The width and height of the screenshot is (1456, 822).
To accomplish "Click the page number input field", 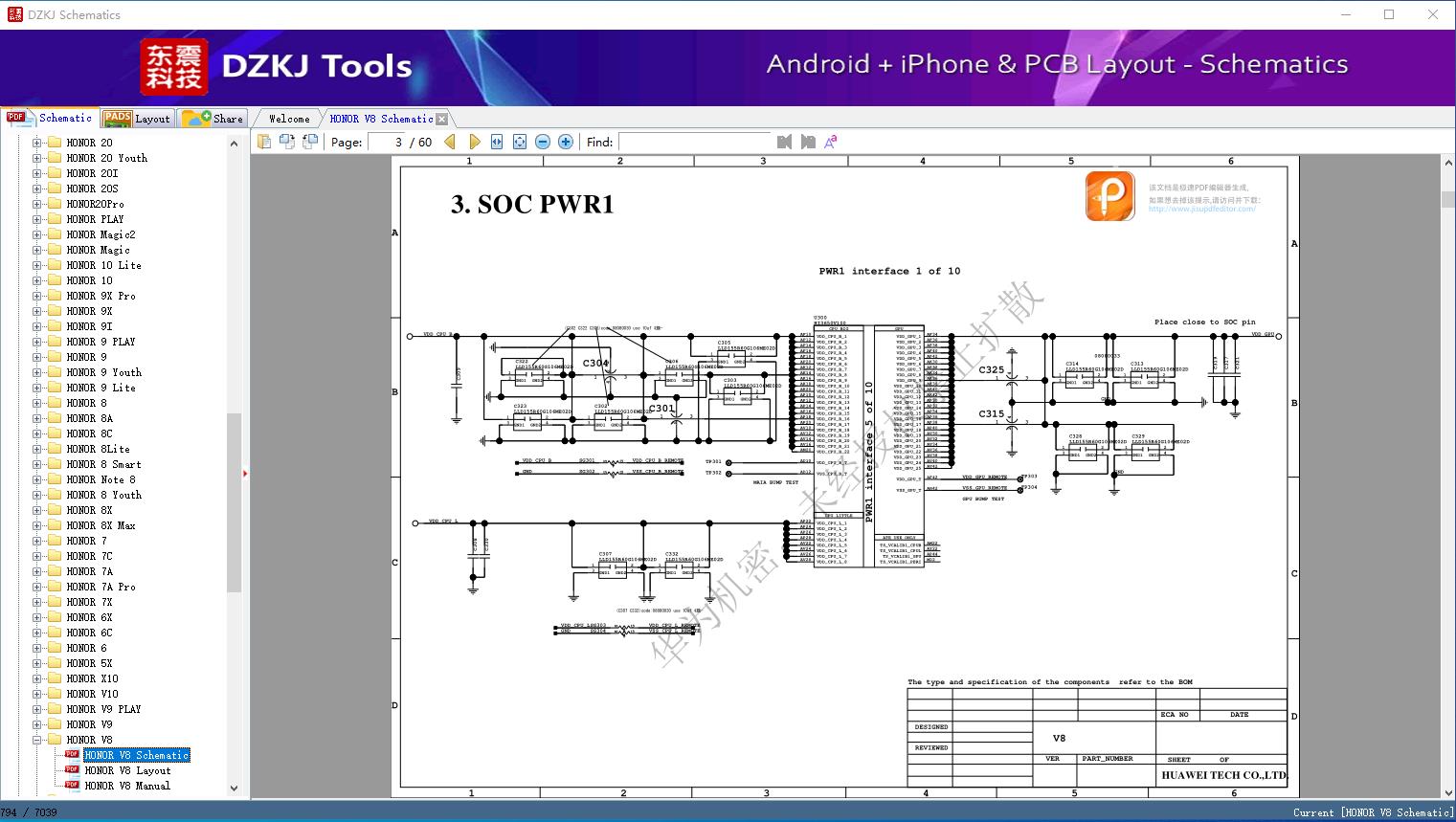I will (386, 142).
